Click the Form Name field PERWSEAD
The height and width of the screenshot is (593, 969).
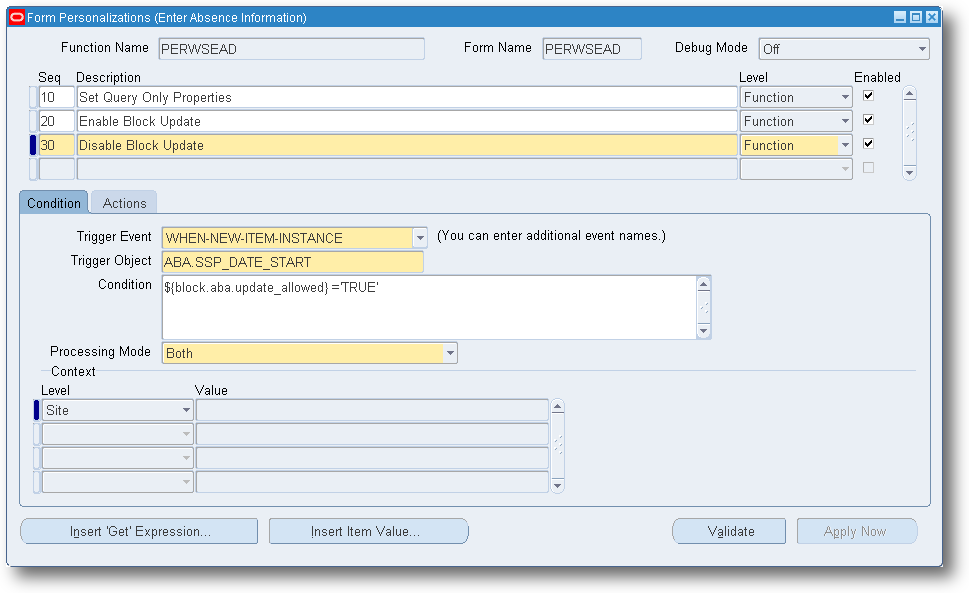pos(592,49)
